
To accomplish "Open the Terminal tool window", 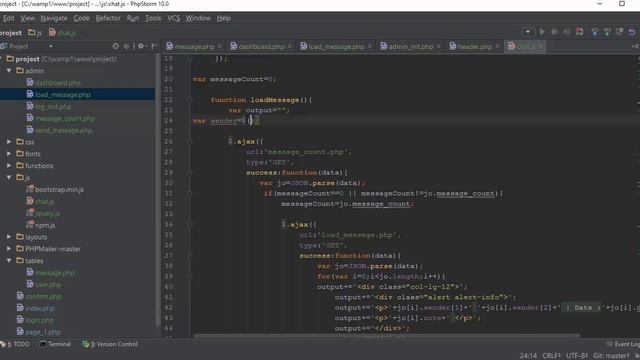I will click(55, 344).
